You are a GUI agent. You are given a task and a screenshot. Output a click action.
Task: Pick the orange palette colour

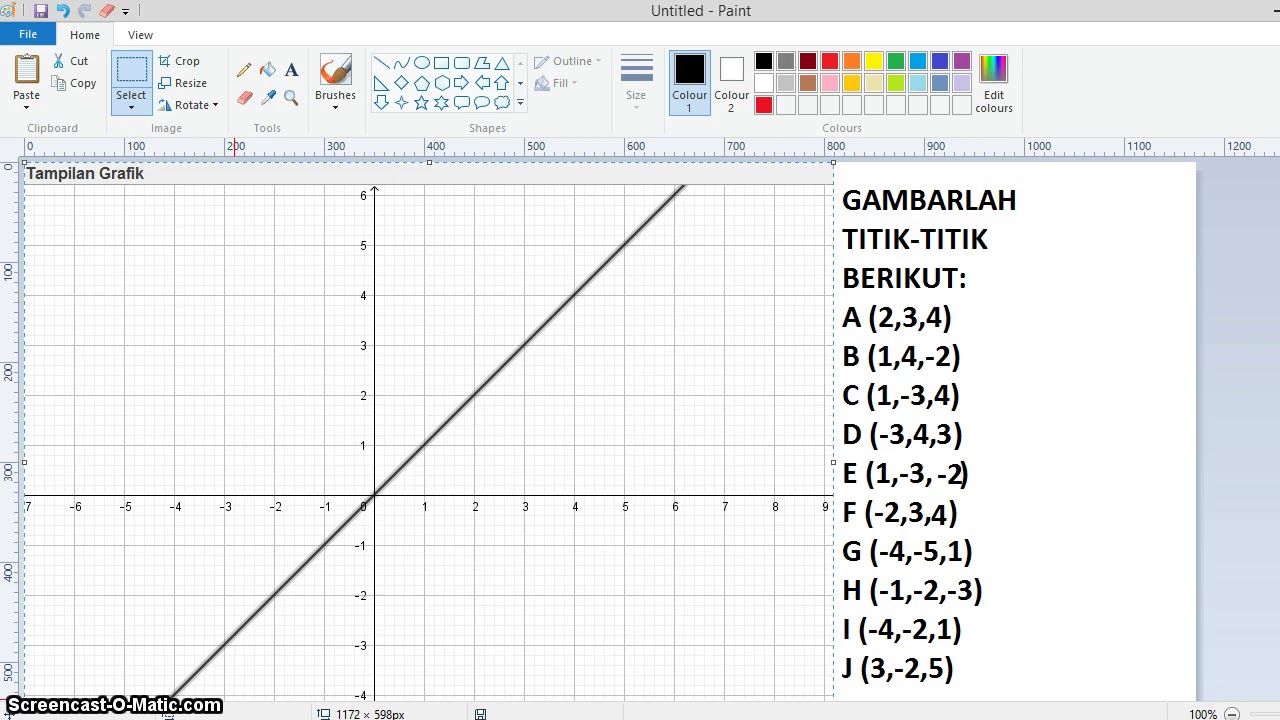click(852, 61)
